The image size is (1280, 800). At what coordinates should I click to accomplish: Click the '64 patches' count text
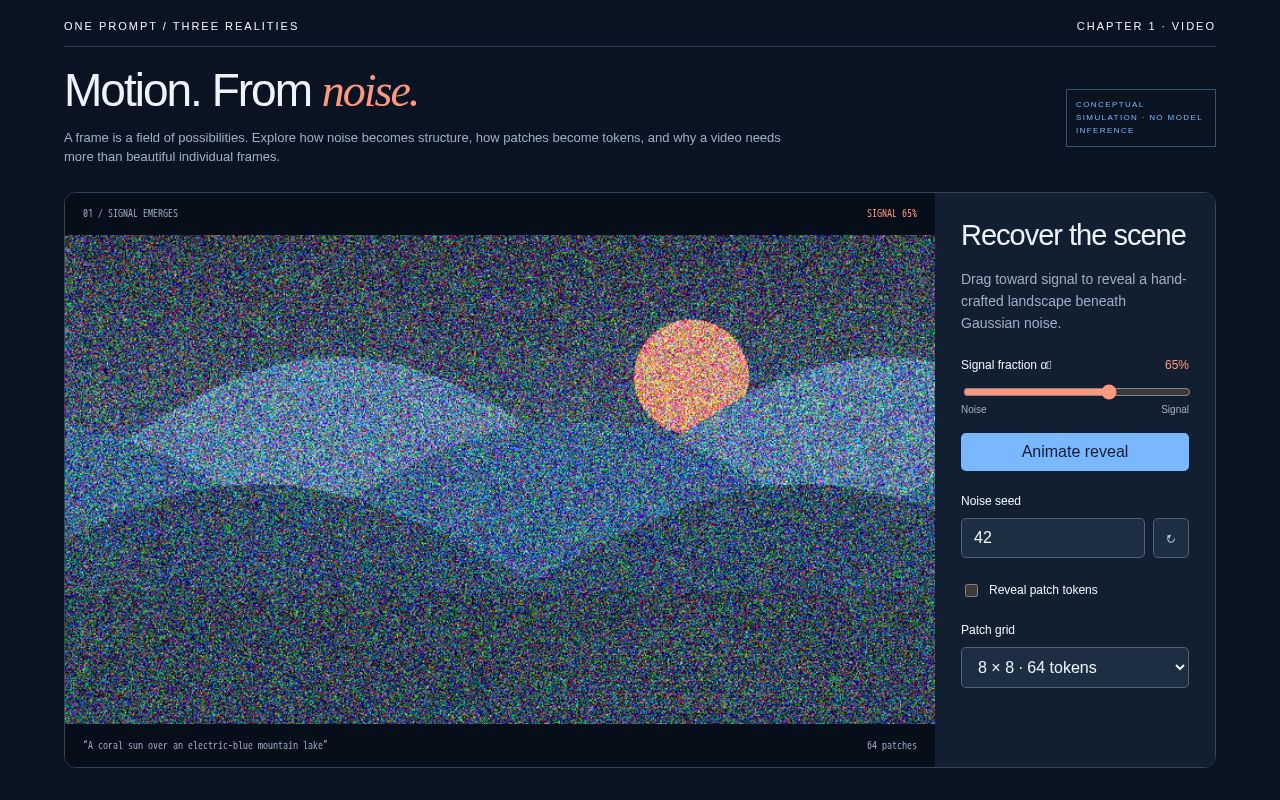tap(892, 746)
